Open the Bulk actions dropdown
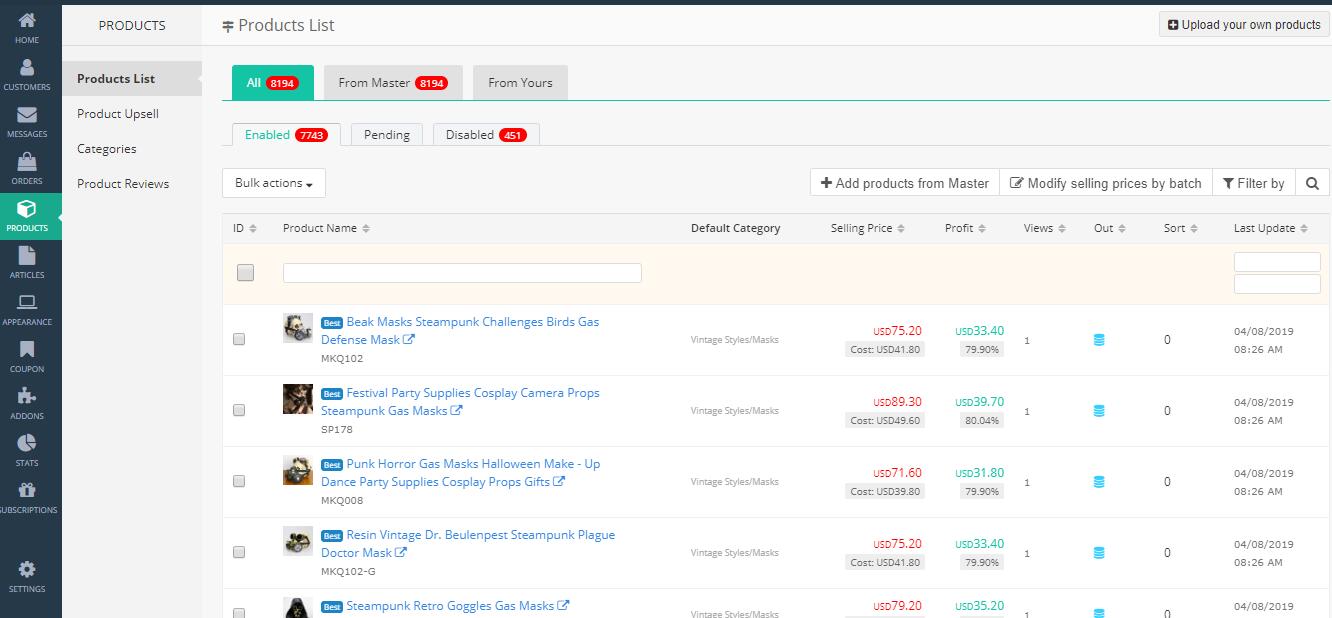This screenshot has height=618, width=1332. click(x=273, y=183)
